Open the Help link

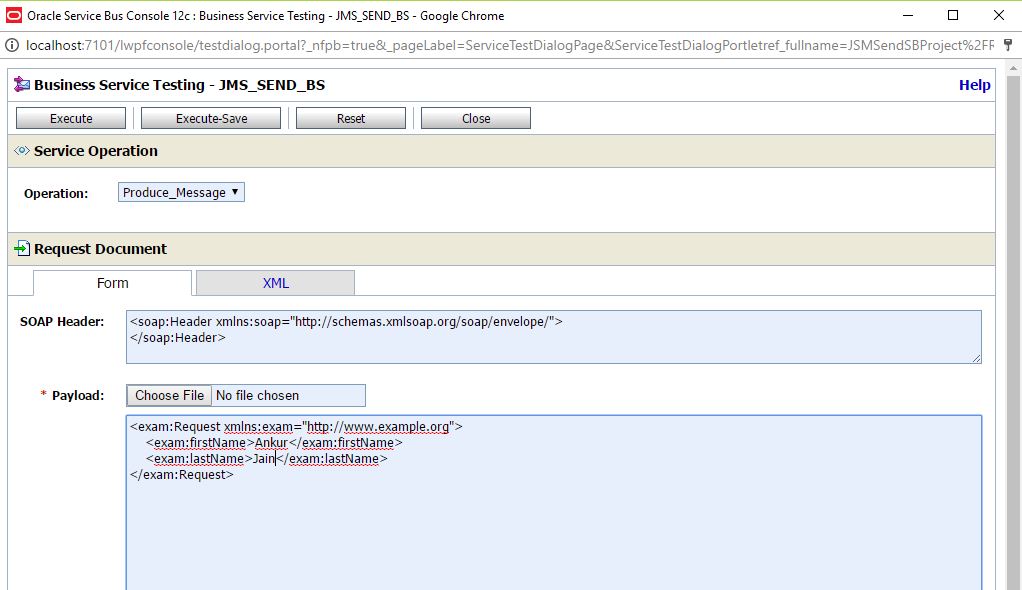tap(974, 85)
